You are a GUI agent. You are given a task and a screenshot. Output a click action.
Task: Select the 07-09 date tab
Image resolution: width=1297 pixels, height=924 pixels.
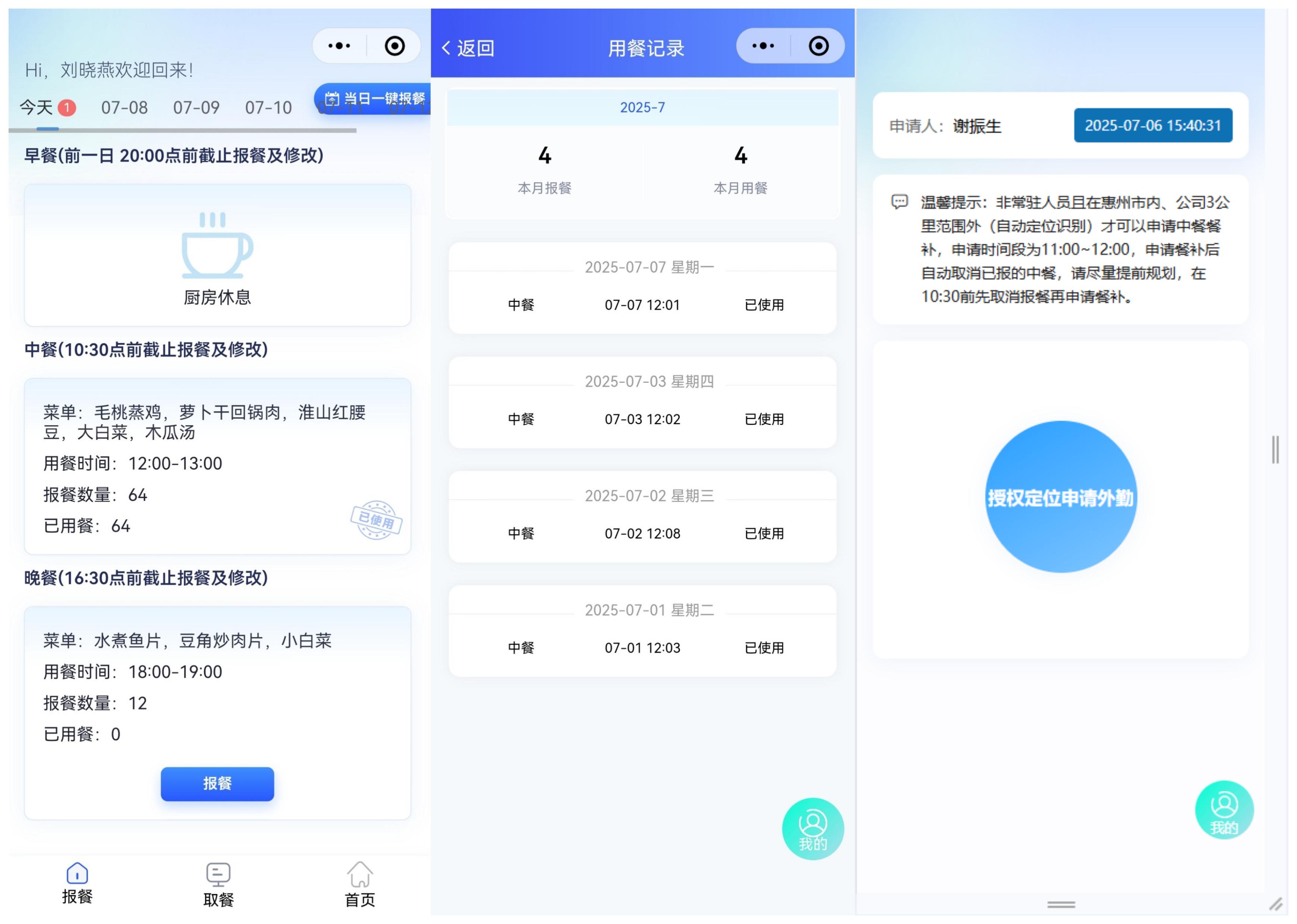[197, 108]
